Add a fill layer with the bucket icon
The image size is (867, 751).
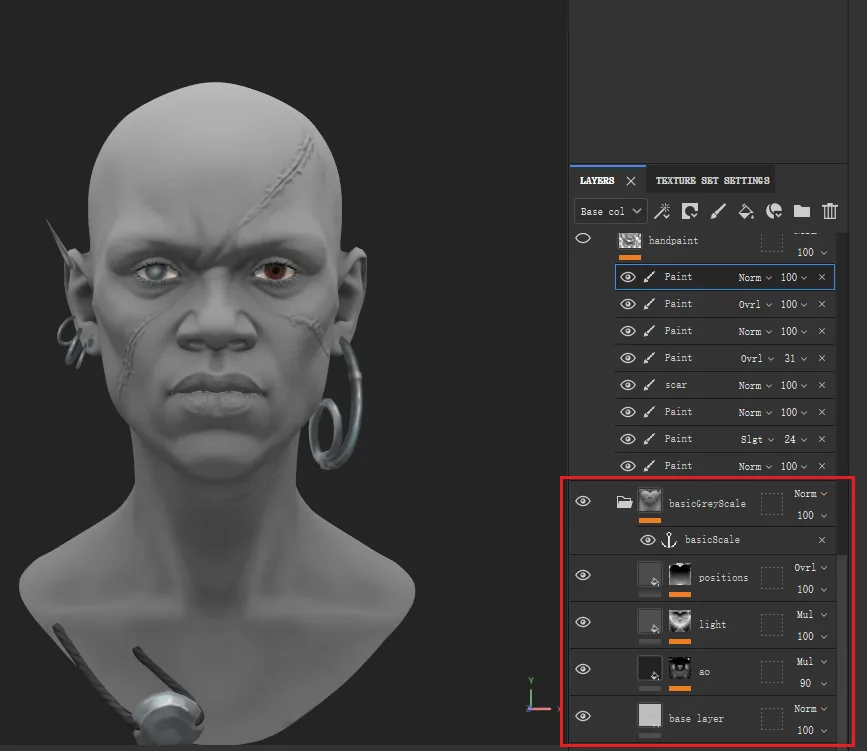coord(746,211)
